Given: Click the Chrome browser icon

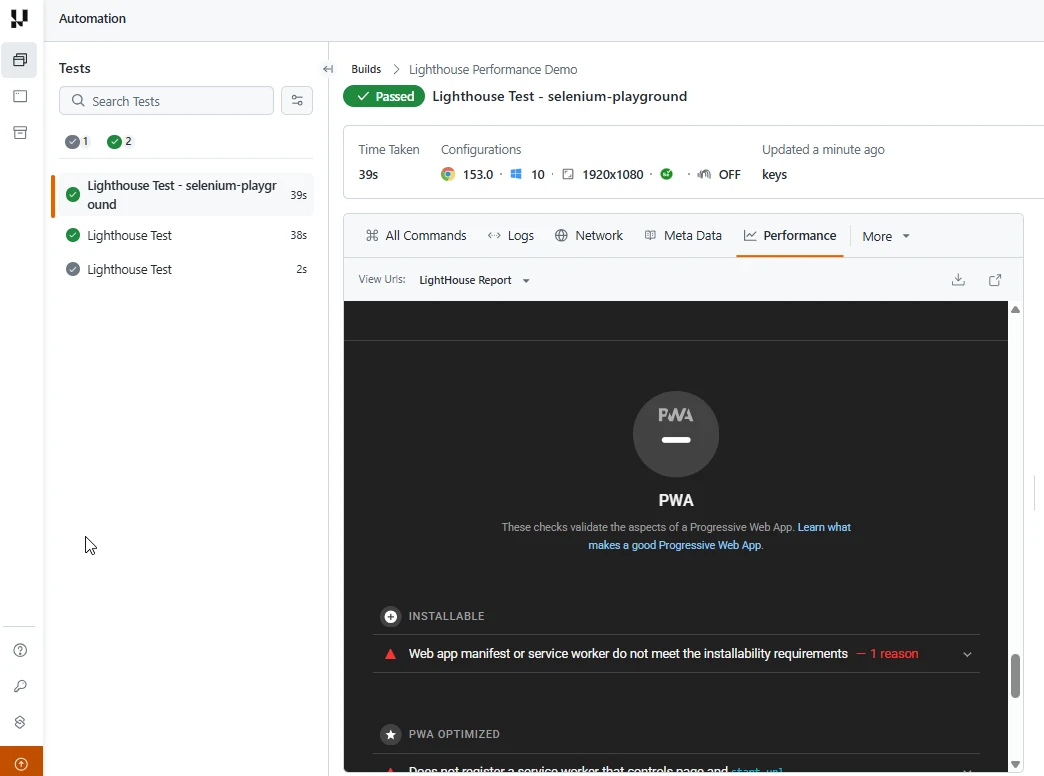Looking at the screenshot, I should coord(448,174).
